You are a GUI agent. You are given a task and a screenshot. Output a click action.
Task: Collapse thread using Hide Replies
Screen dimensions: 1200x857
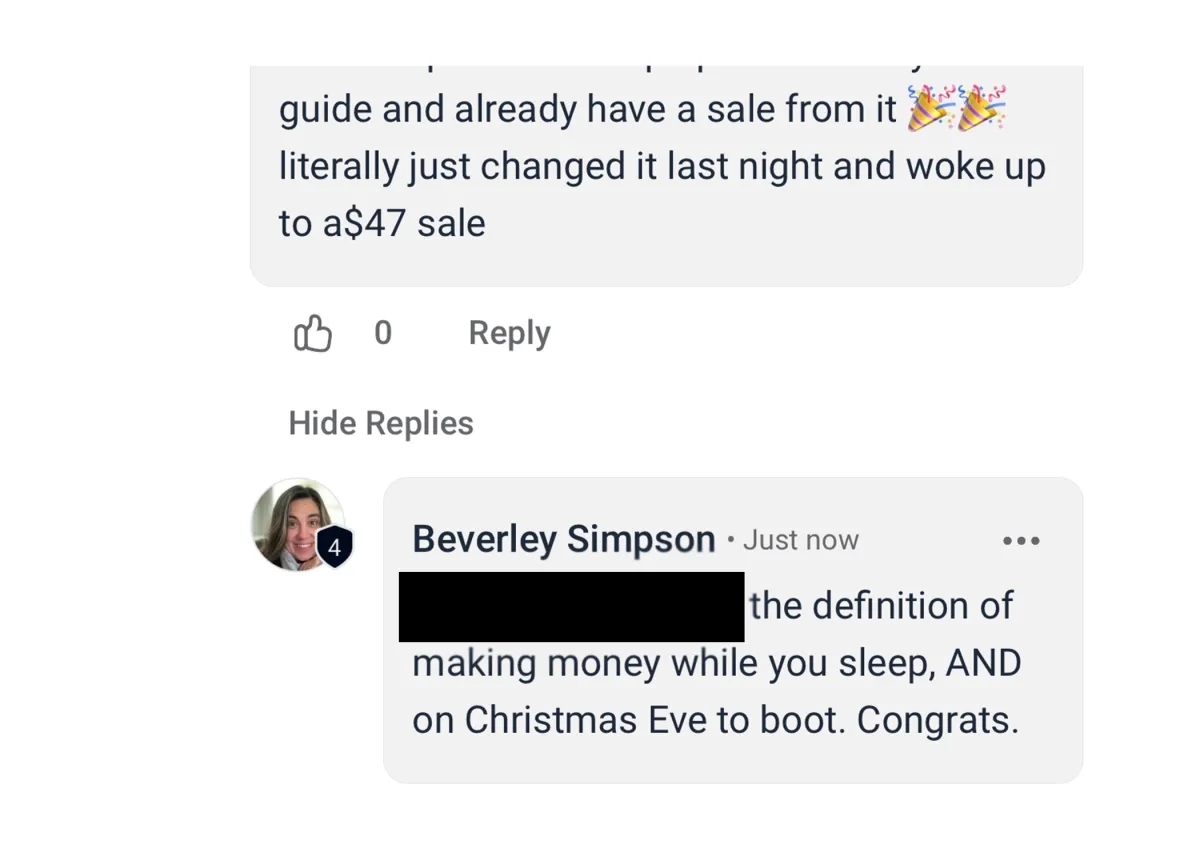coord(381,423)
